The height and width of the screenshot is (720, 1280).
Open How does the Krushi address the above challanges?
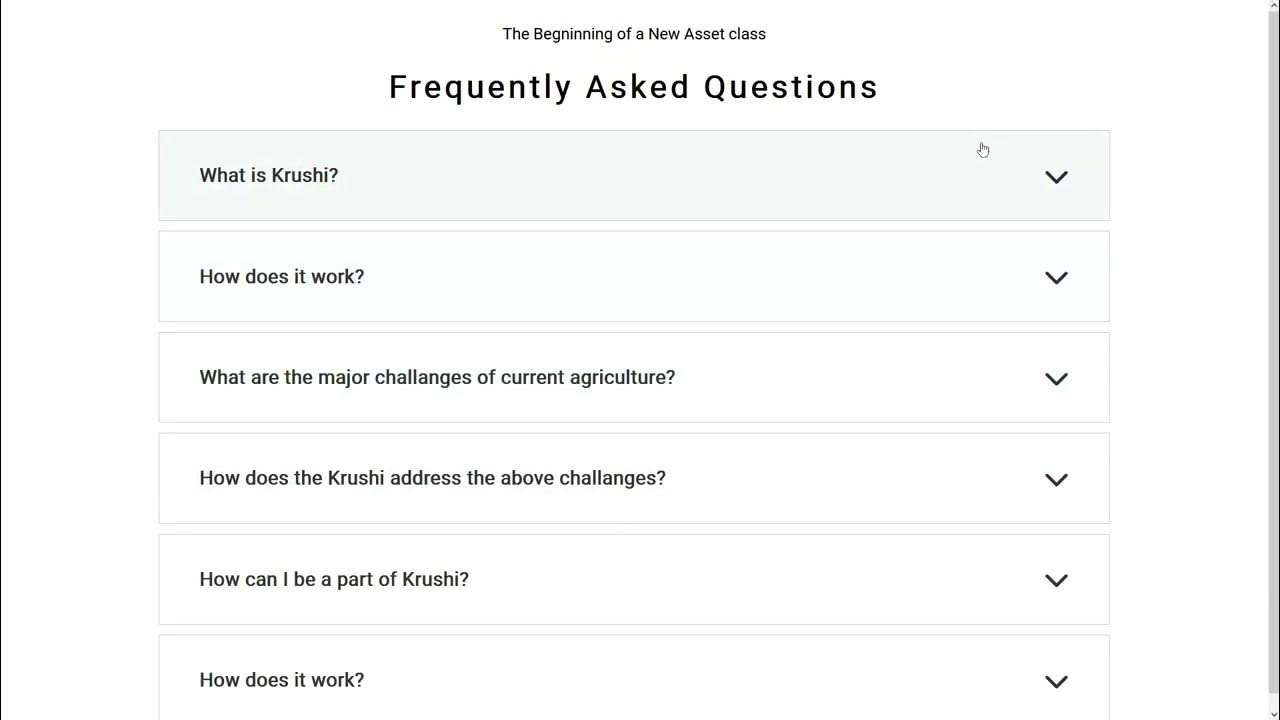[432, 478]
